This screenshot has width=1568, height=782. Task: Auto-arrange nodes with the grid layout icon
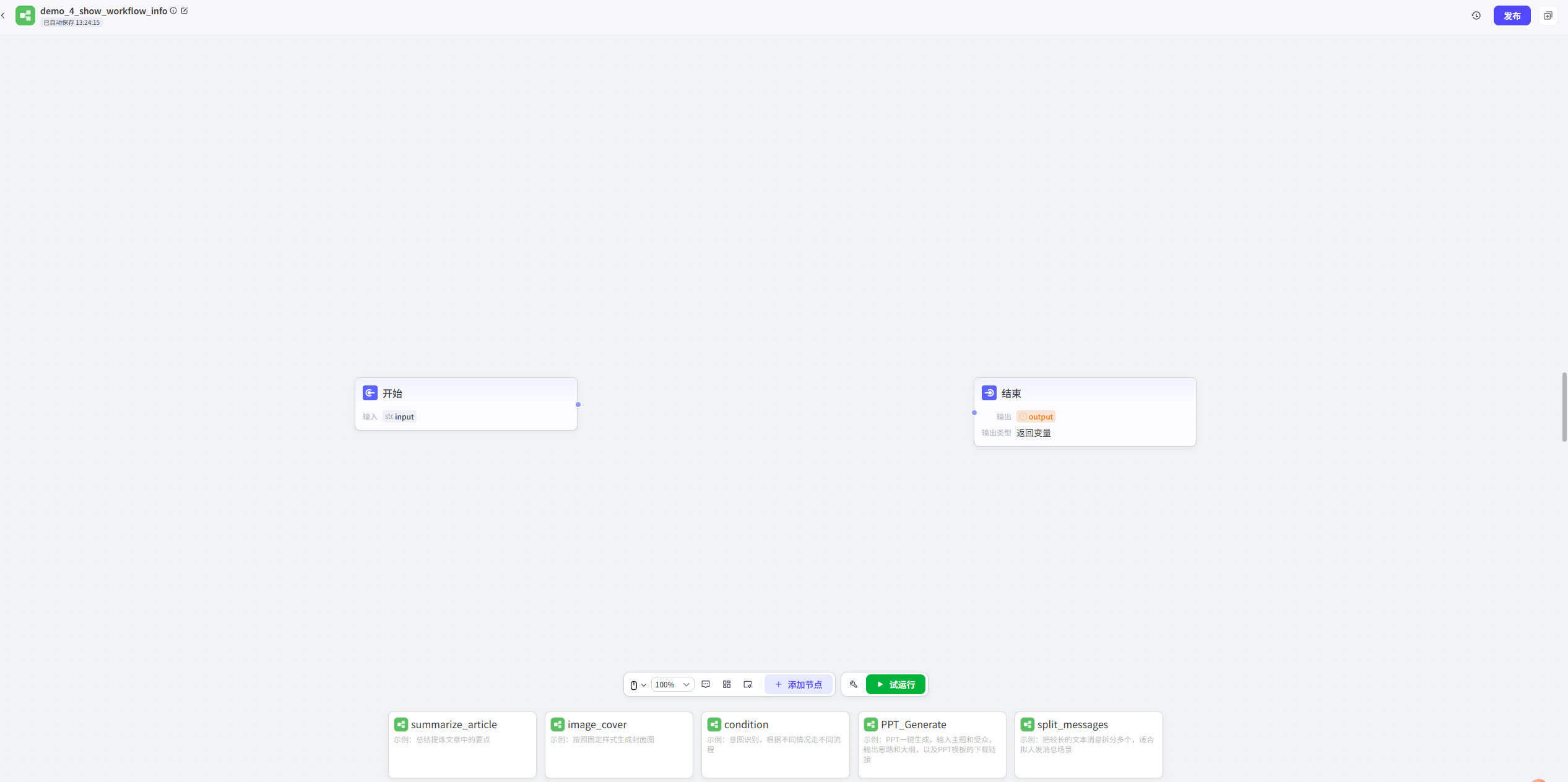click(x=727, y=684)
